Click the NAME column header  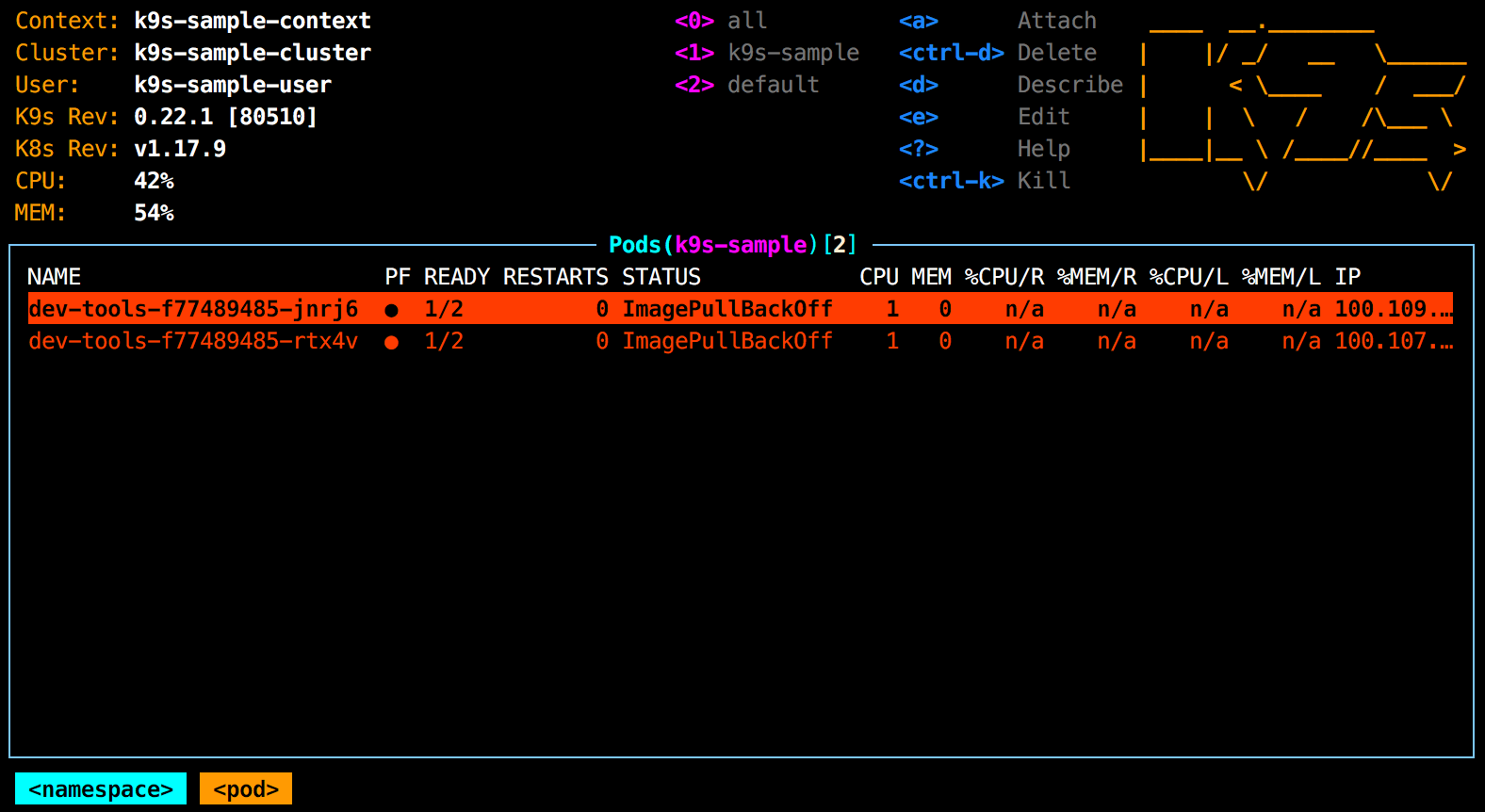click(x=54, y=277)
